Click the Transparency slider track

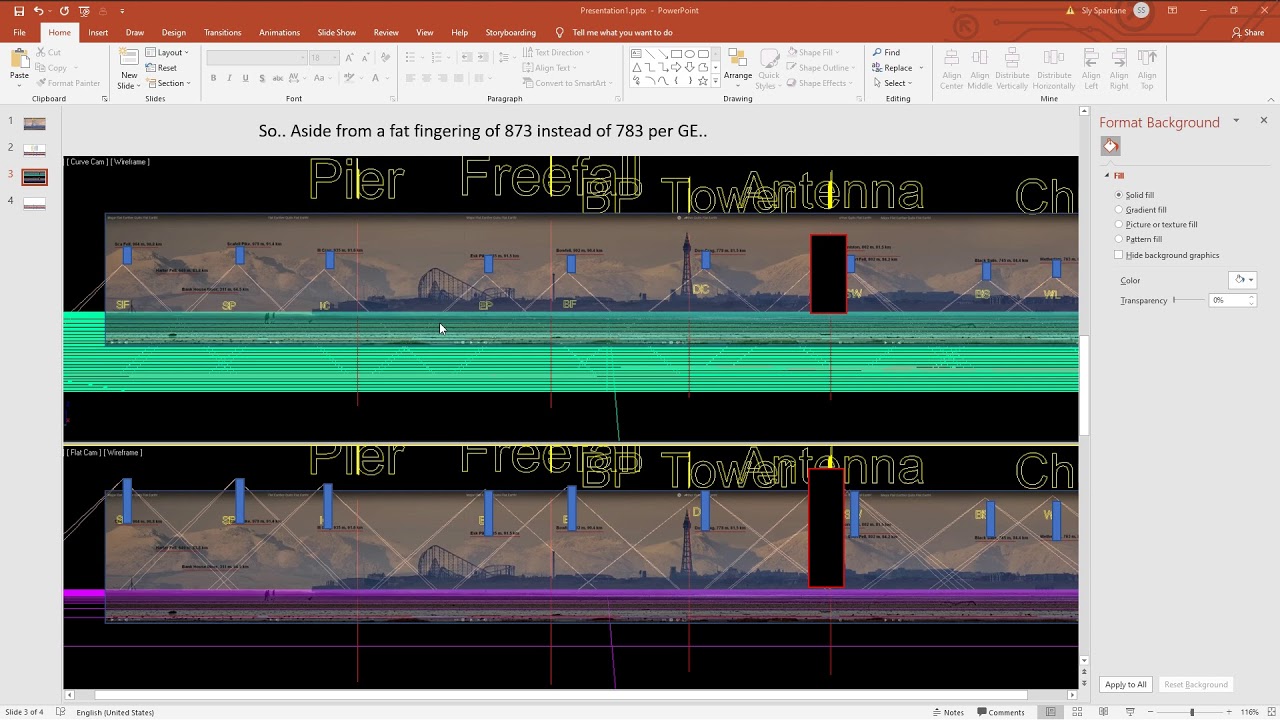pyautogui.click(x=1188, y=300)
